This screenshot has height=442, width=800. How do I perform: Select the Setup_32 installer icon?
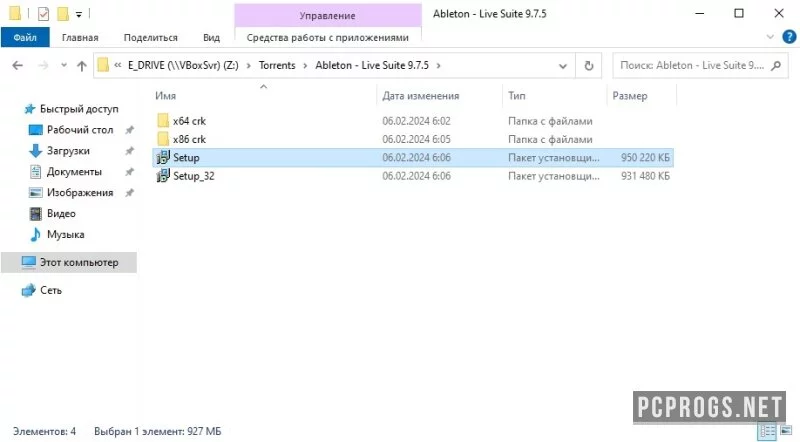[x=163, y=176]
